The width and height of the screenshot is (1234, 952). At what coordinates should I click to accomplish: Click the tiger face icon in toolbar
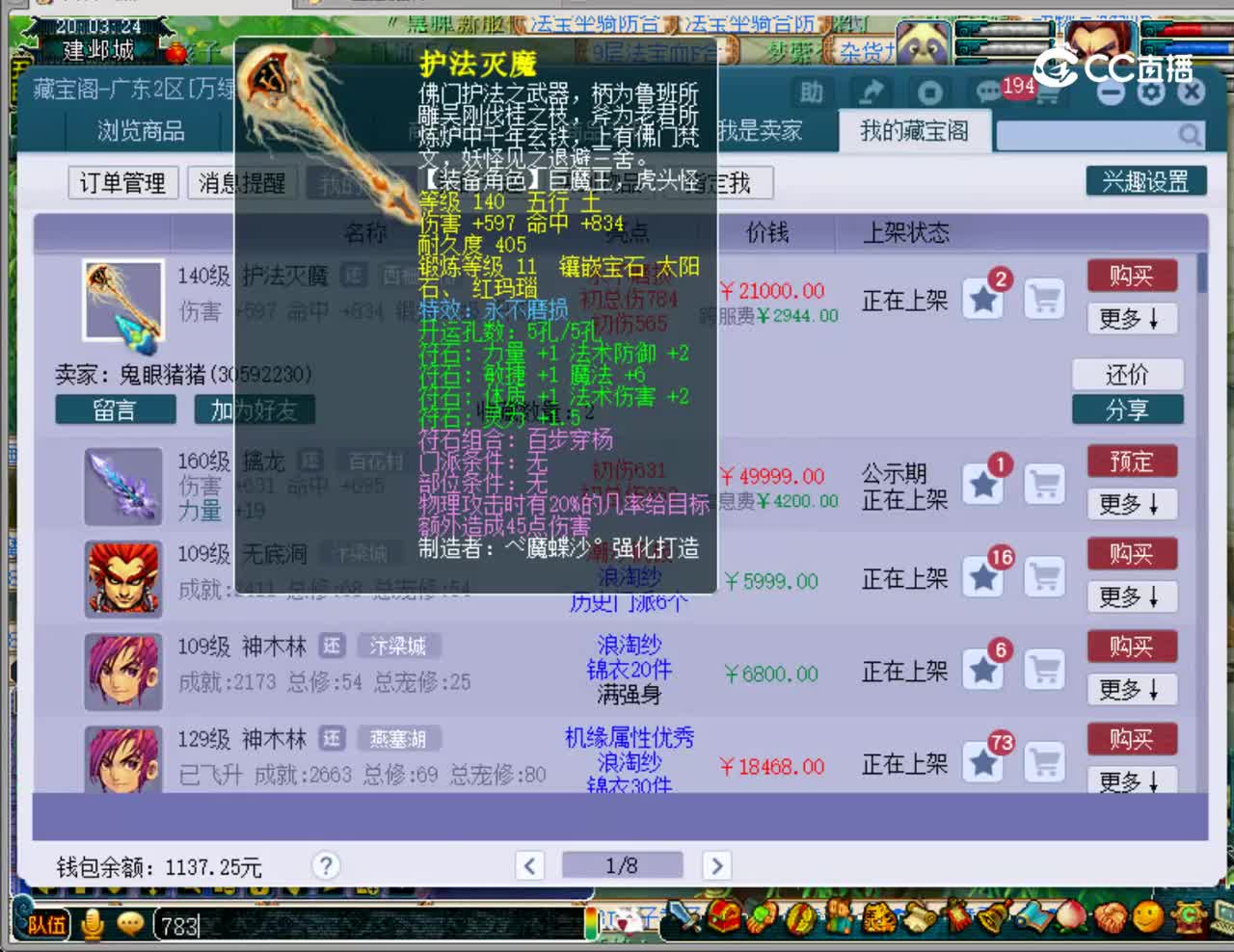(878, 915)
